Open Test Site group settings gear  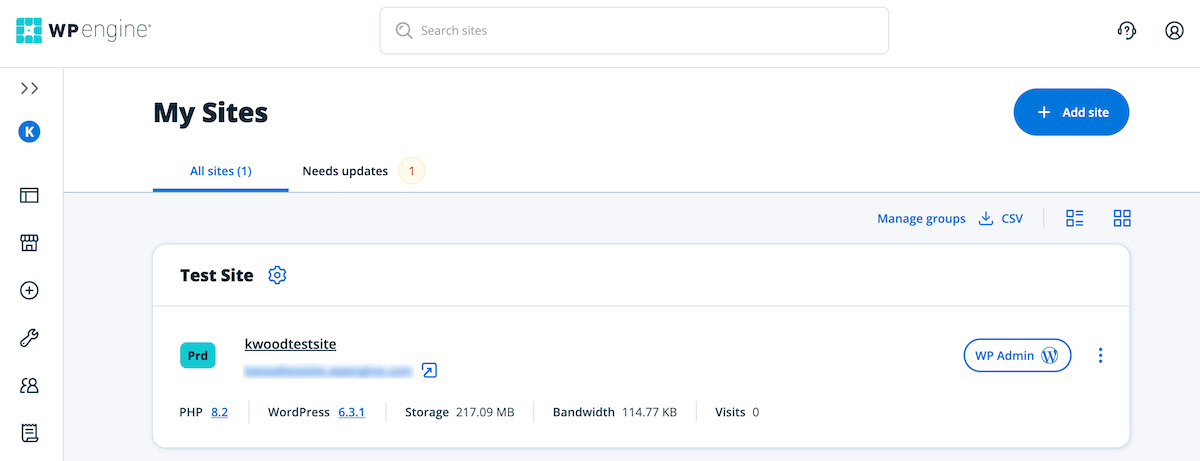[x=278, y=275]
